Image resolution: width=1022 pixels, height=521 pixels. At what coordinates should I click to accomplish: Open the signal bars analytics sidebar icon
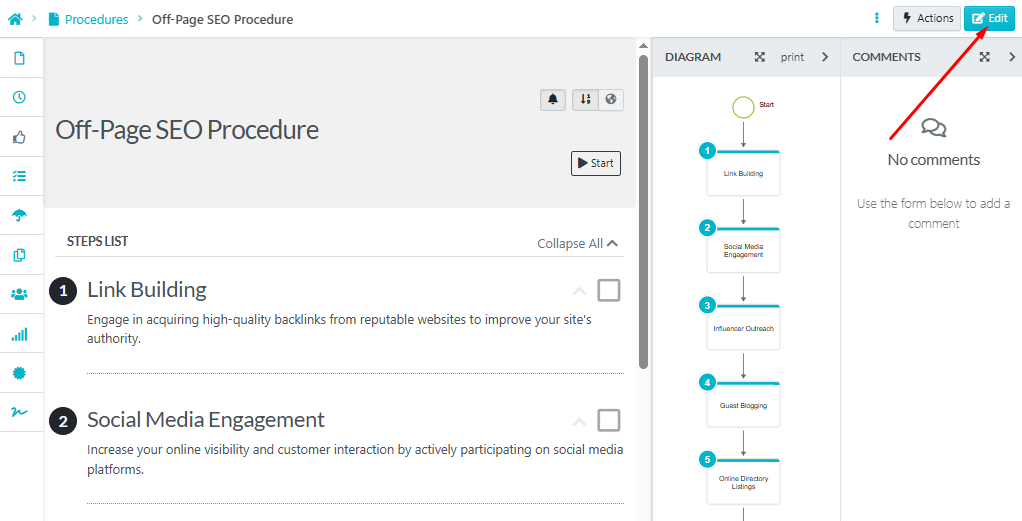(20, 335)
